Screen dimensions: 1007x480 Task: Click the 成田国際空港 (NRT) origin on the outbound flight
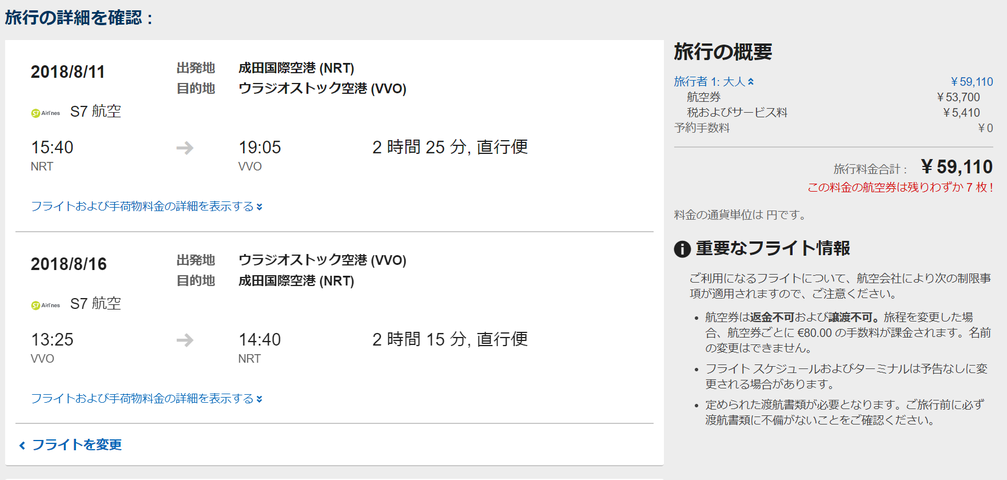coord(296,68)
